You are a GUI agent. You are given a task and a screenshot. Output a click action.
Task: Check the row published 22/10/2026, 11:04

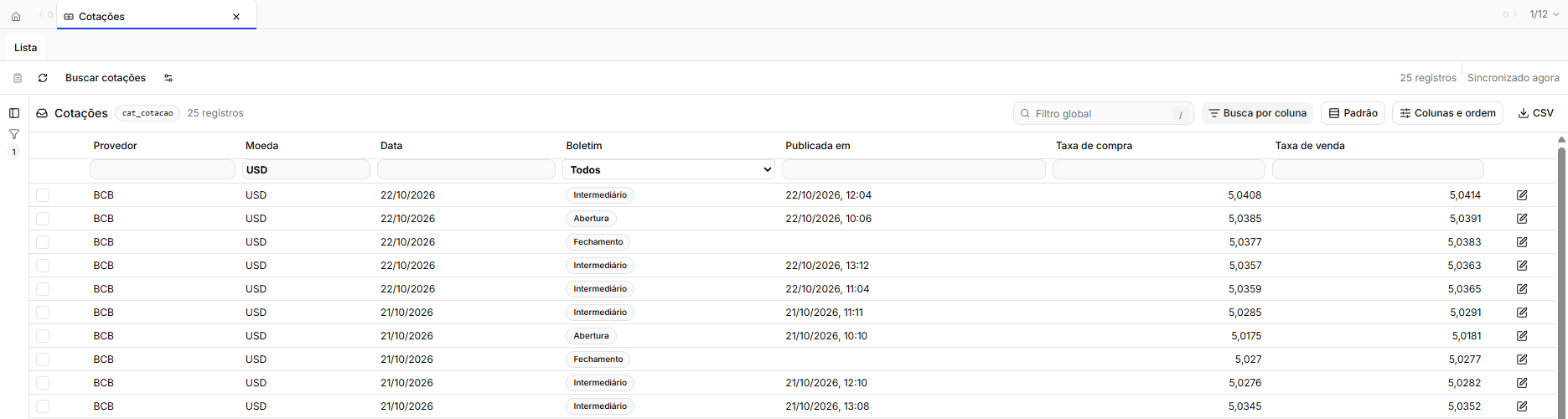(x=43, y=289)
